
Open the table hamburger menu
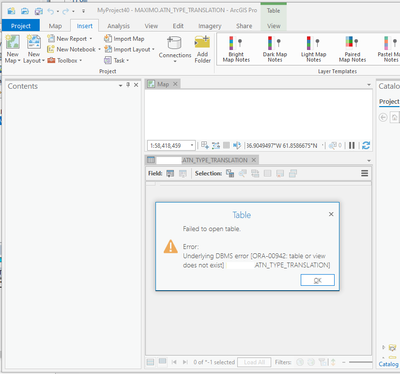(x=365, y=173)
